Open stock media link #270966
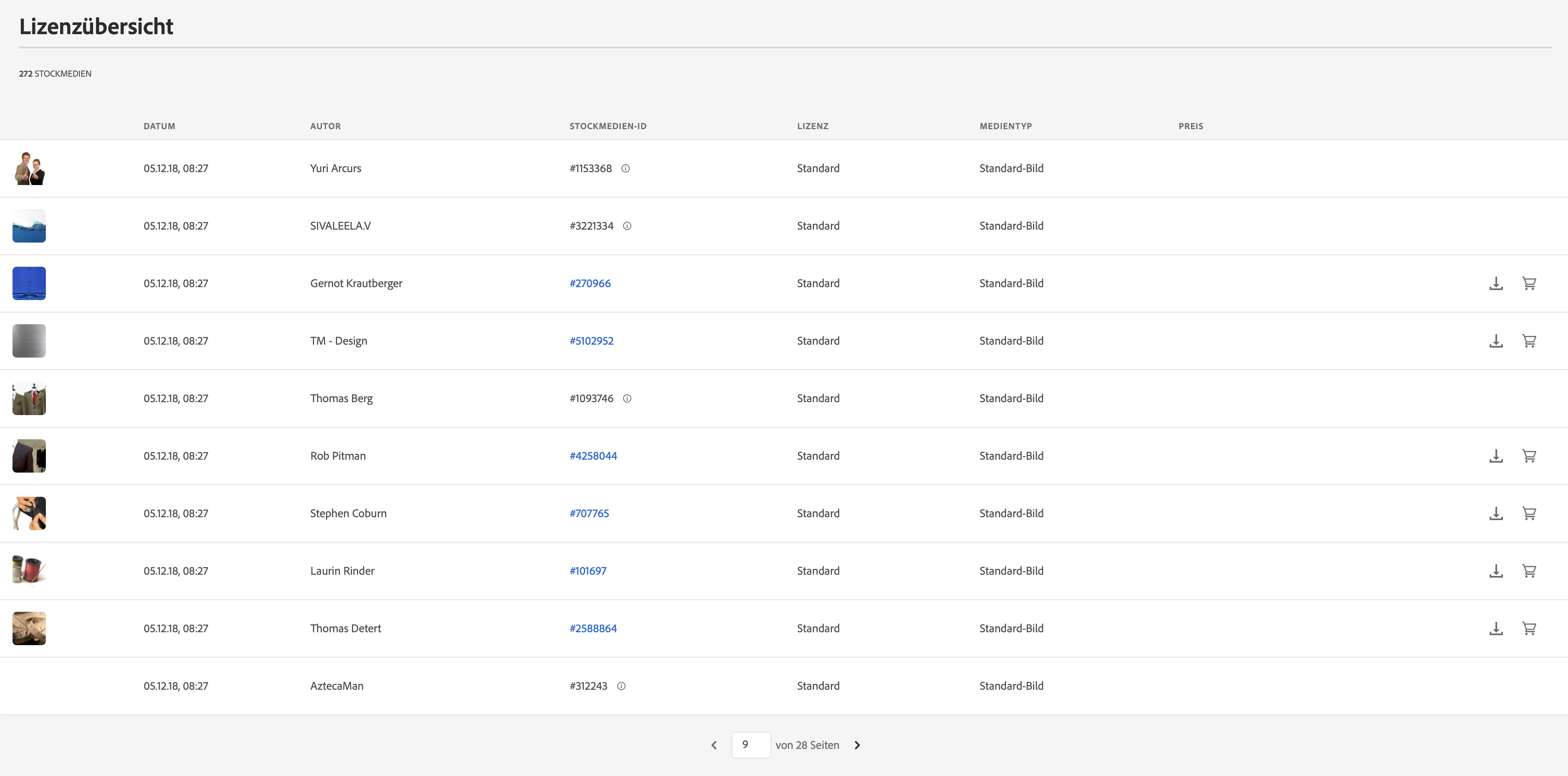This screenshot has height=776, width=1568. pos(590,283)
